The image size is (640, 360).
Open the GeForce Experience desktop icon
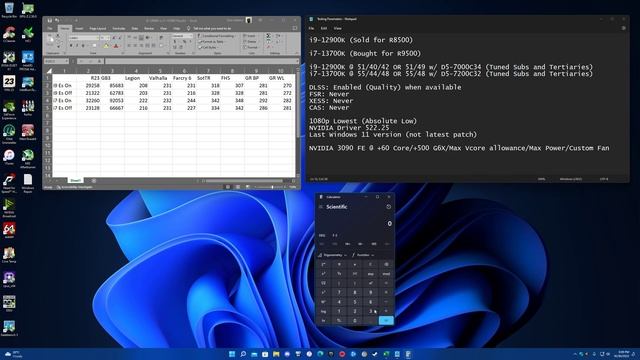(x=9, y=109)
